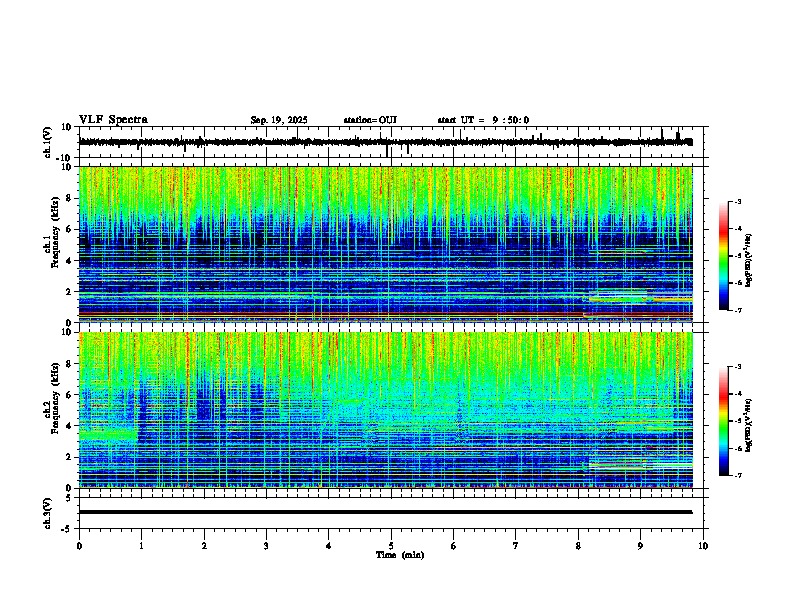The width and height of the screenshot is (792, 612).
Task: Click time axis tick label '0'
Action: point(79,546)
